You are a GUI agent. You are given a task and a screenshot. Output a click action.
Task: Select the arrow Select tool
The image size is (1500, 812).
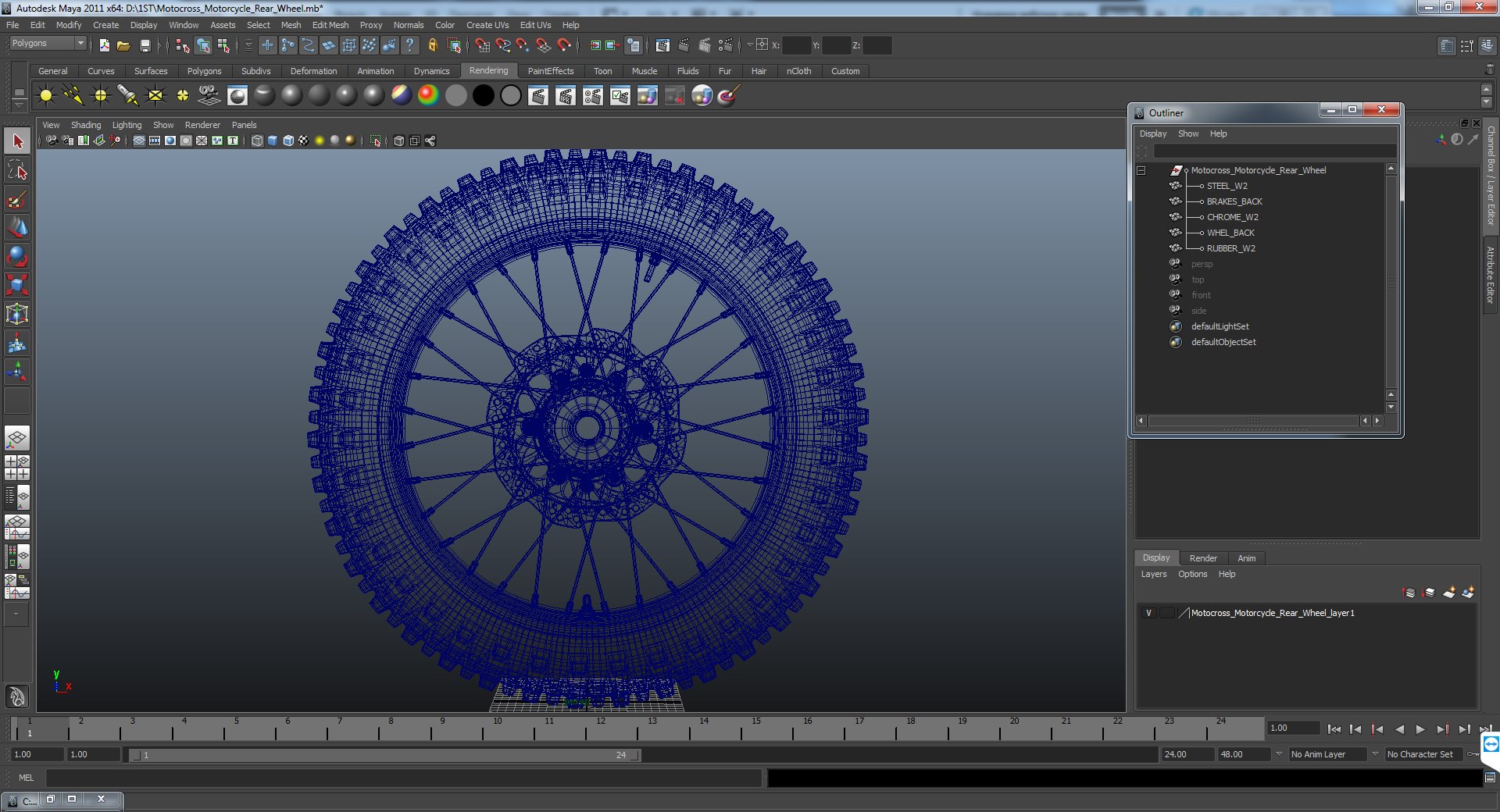[x=17, y=141]
